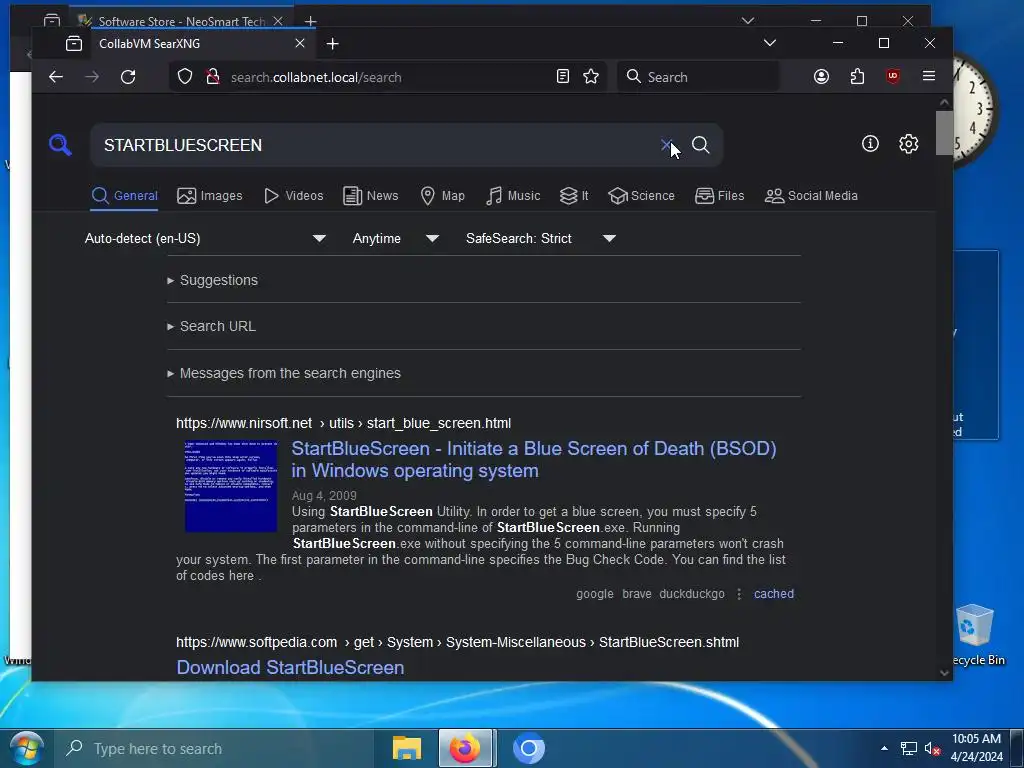This screenshot has height=768, width=1024.
Task: Open Download StartBlueScreen result link
Action: coord(290,667)
